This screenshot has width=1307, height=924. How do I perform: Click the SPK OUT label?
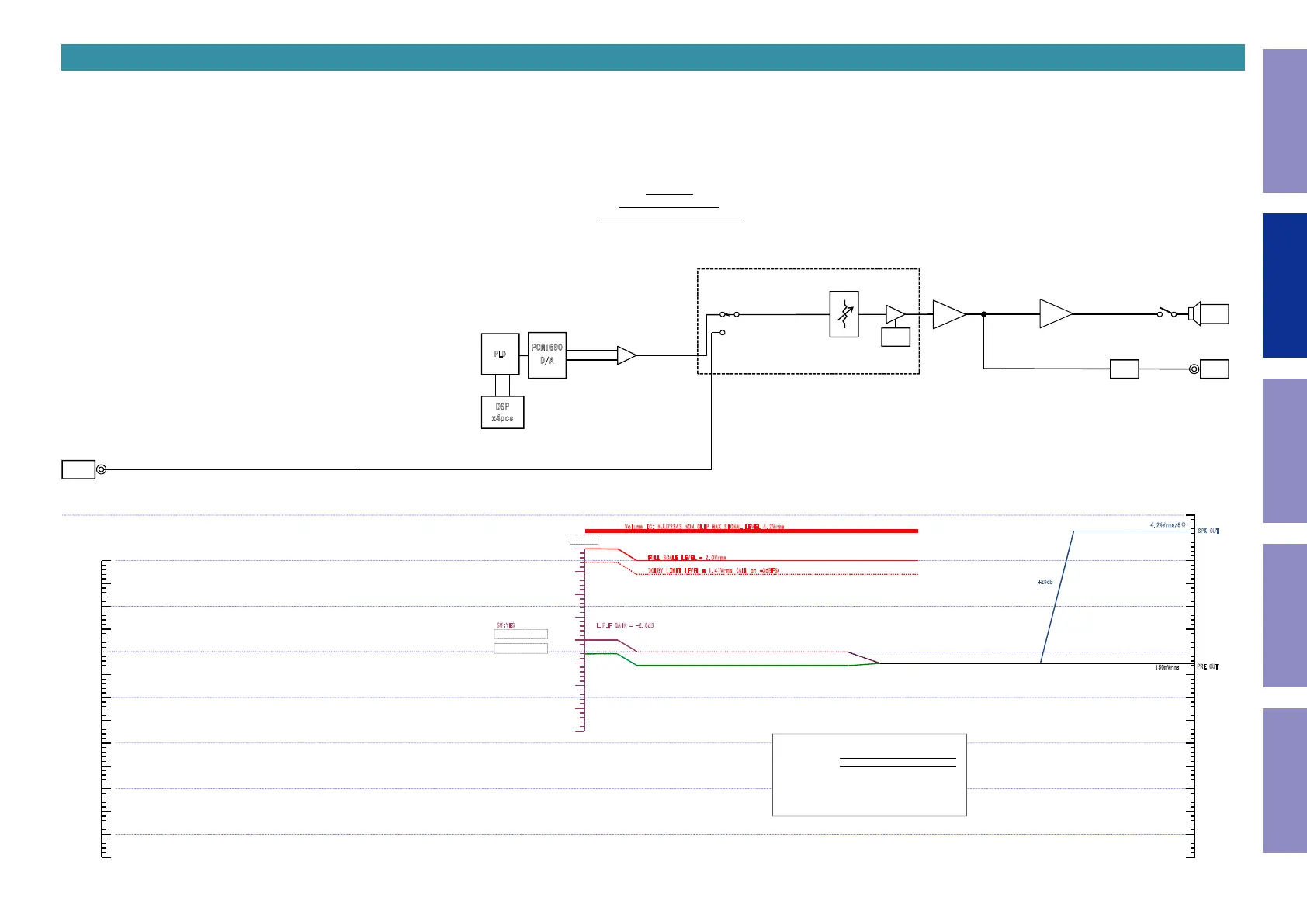(x=1208, y=531)
